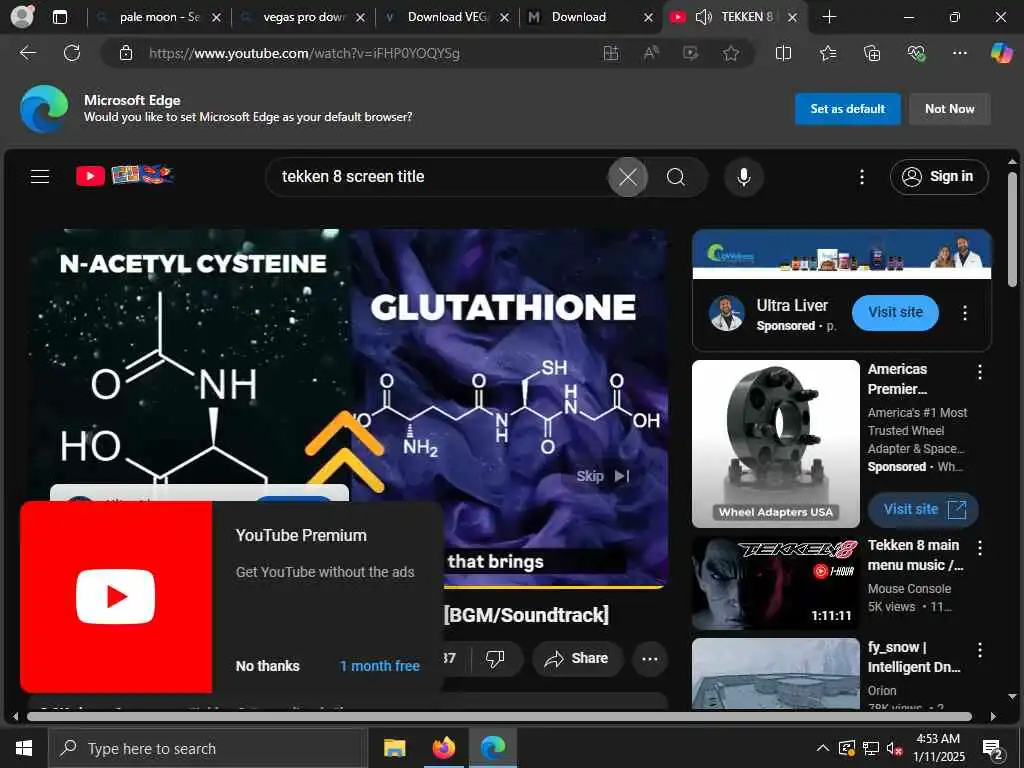This screenshot has height=768, width=1024.
Task: Dismiss the prompt with Not Now
Action: pos(950,109)
